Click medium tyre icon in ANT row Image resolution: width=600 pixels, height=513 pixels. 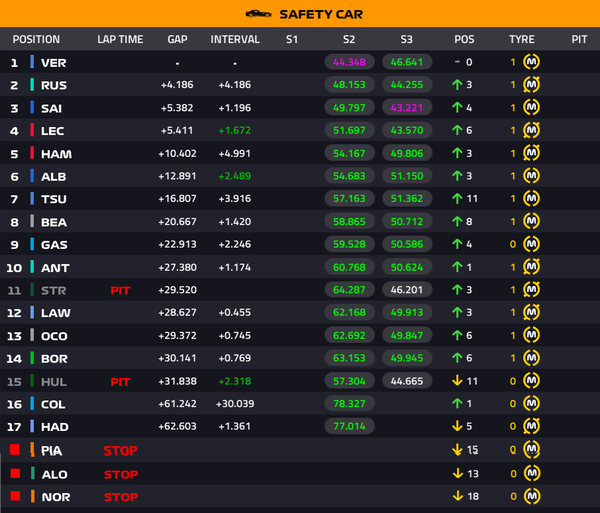pos(532,267)
